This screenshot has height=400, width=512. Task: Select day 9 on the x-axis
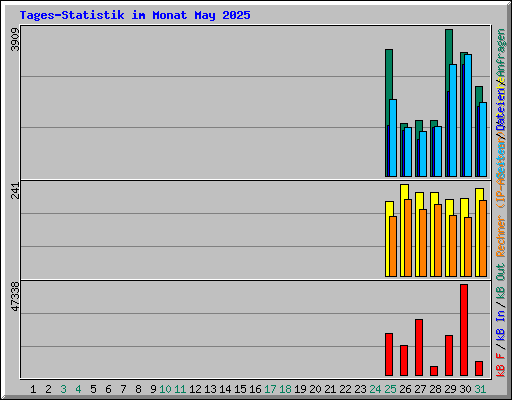click(x=153, y=389)
